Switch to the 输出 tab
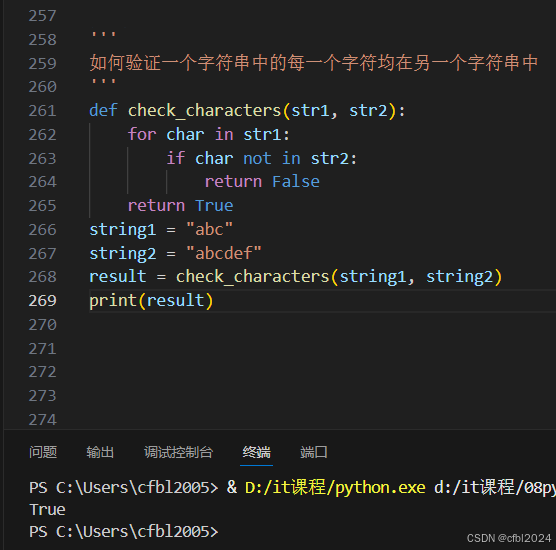556x550 pixels. click(x=100, y=452)
